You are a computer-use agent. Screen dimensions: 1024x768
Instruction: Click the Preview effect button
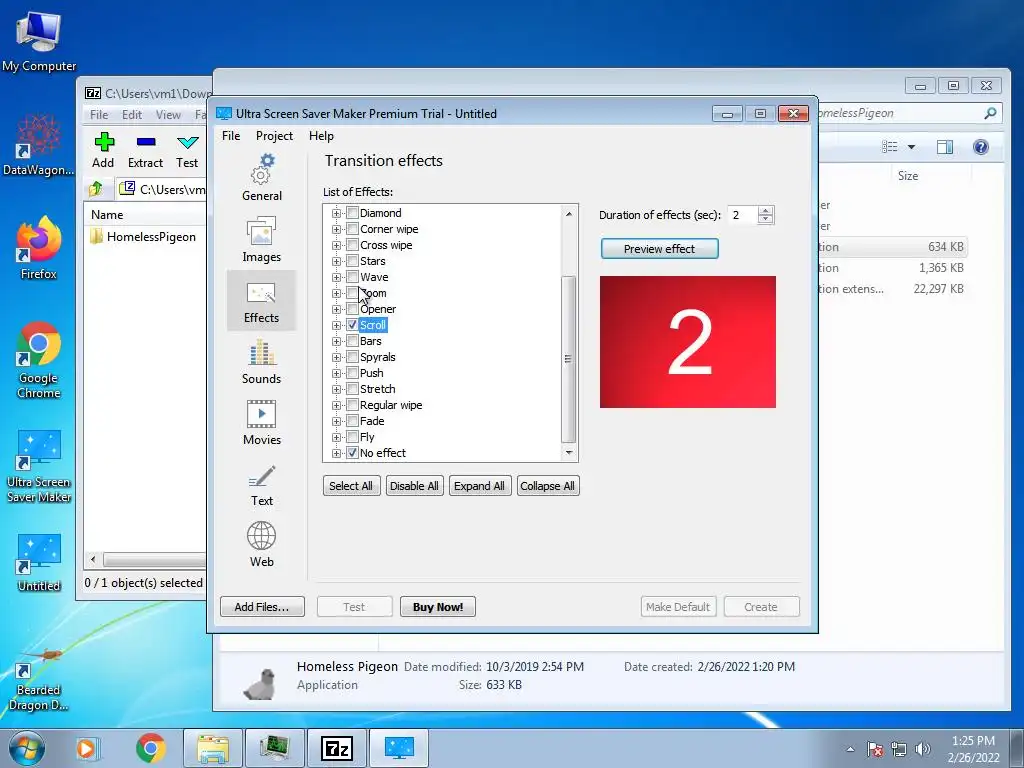click(660, 249)
